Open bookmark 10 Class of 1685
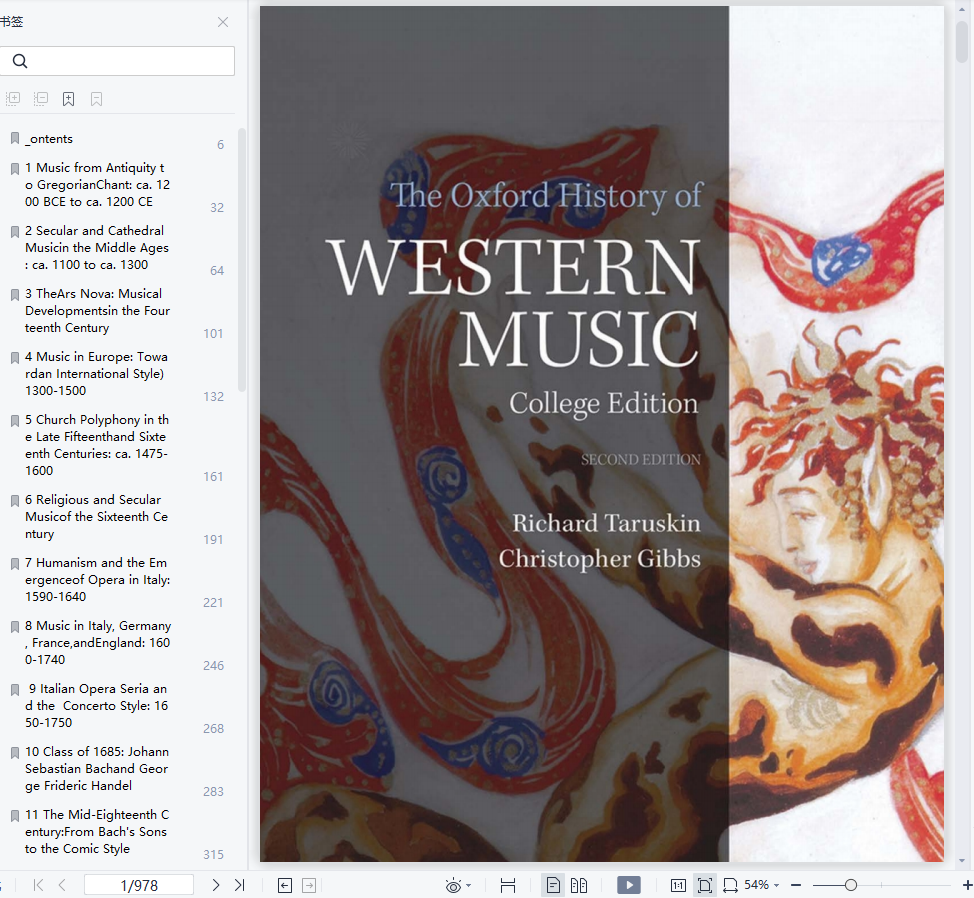Image resolution: width=974 pixels, height=898 pixels. 96,768
